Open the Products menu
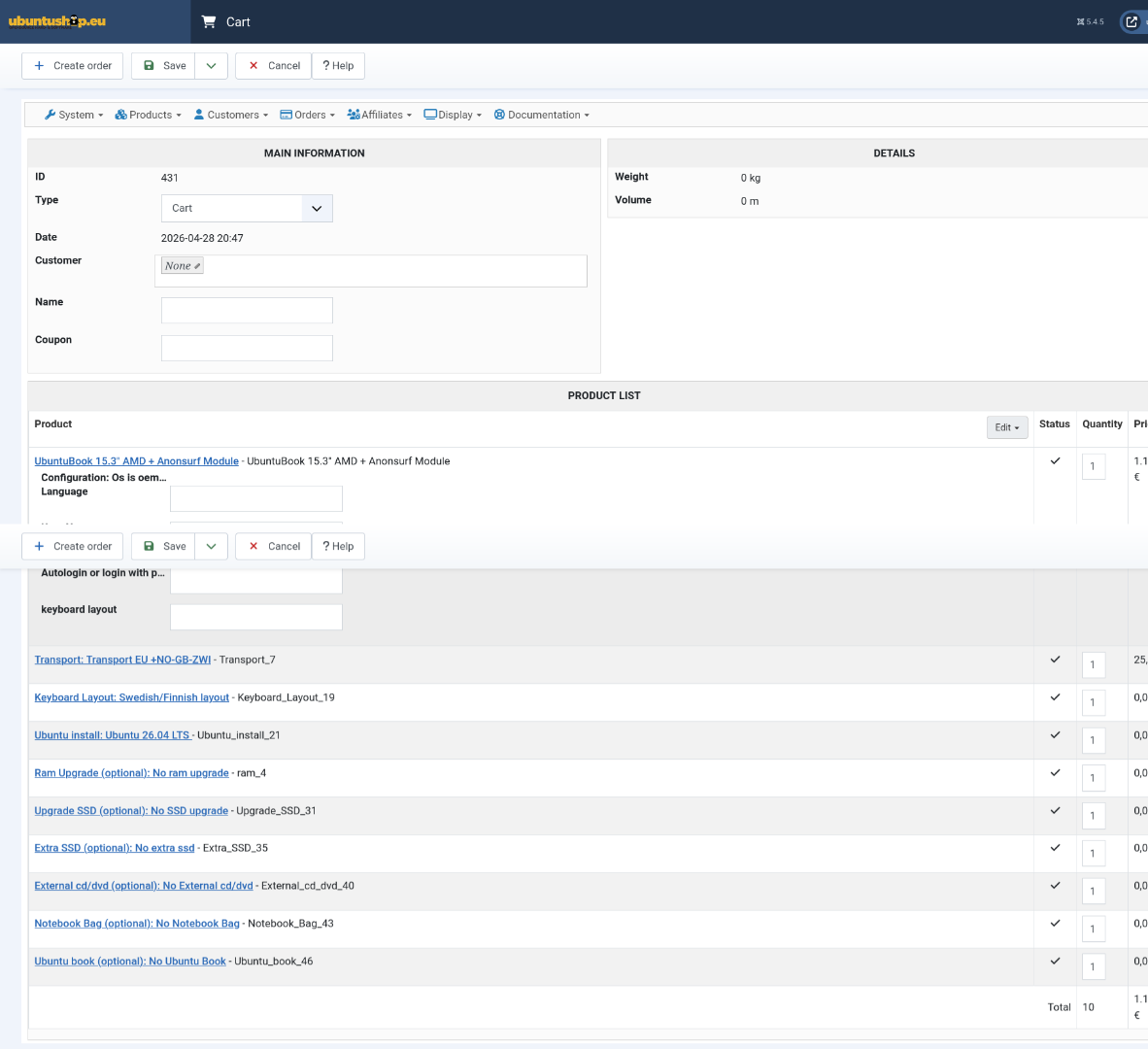The height and width of the screenshot is (1049, 1148). click(148, 115)
